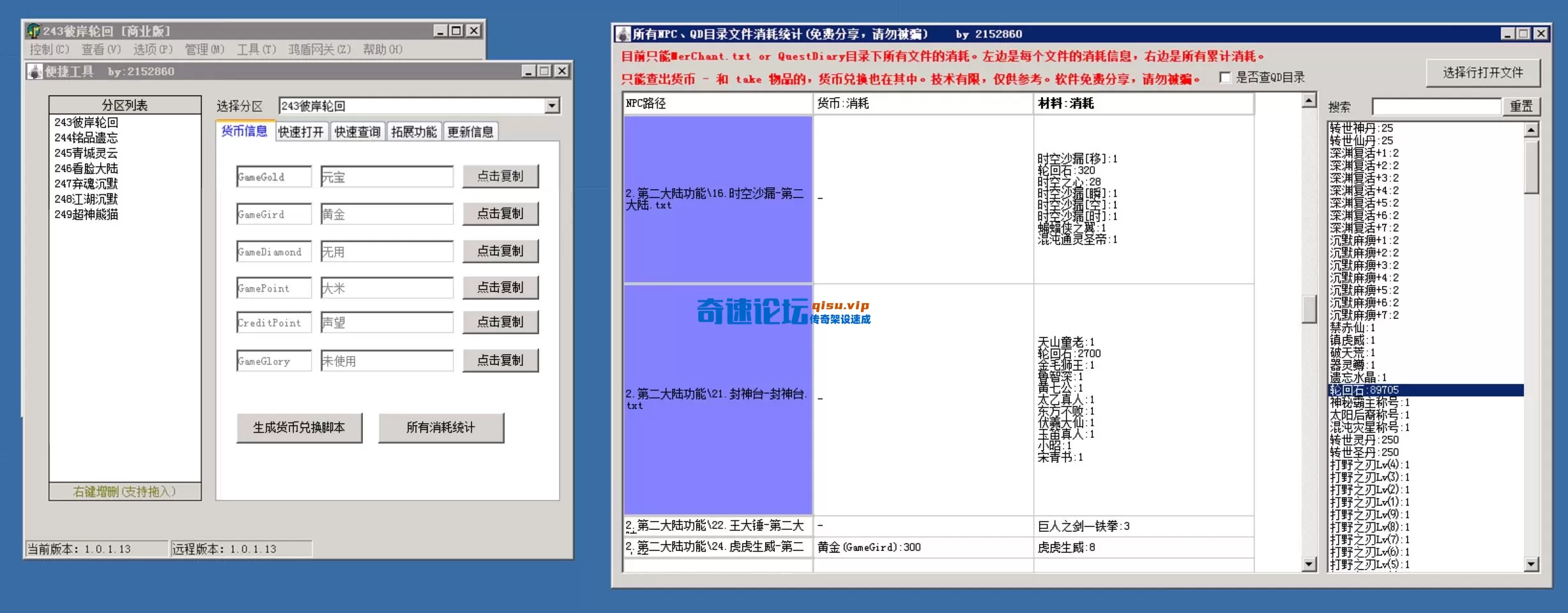Click 点击复制 next to CreditPoint 声望

click(x=501, y=322)
